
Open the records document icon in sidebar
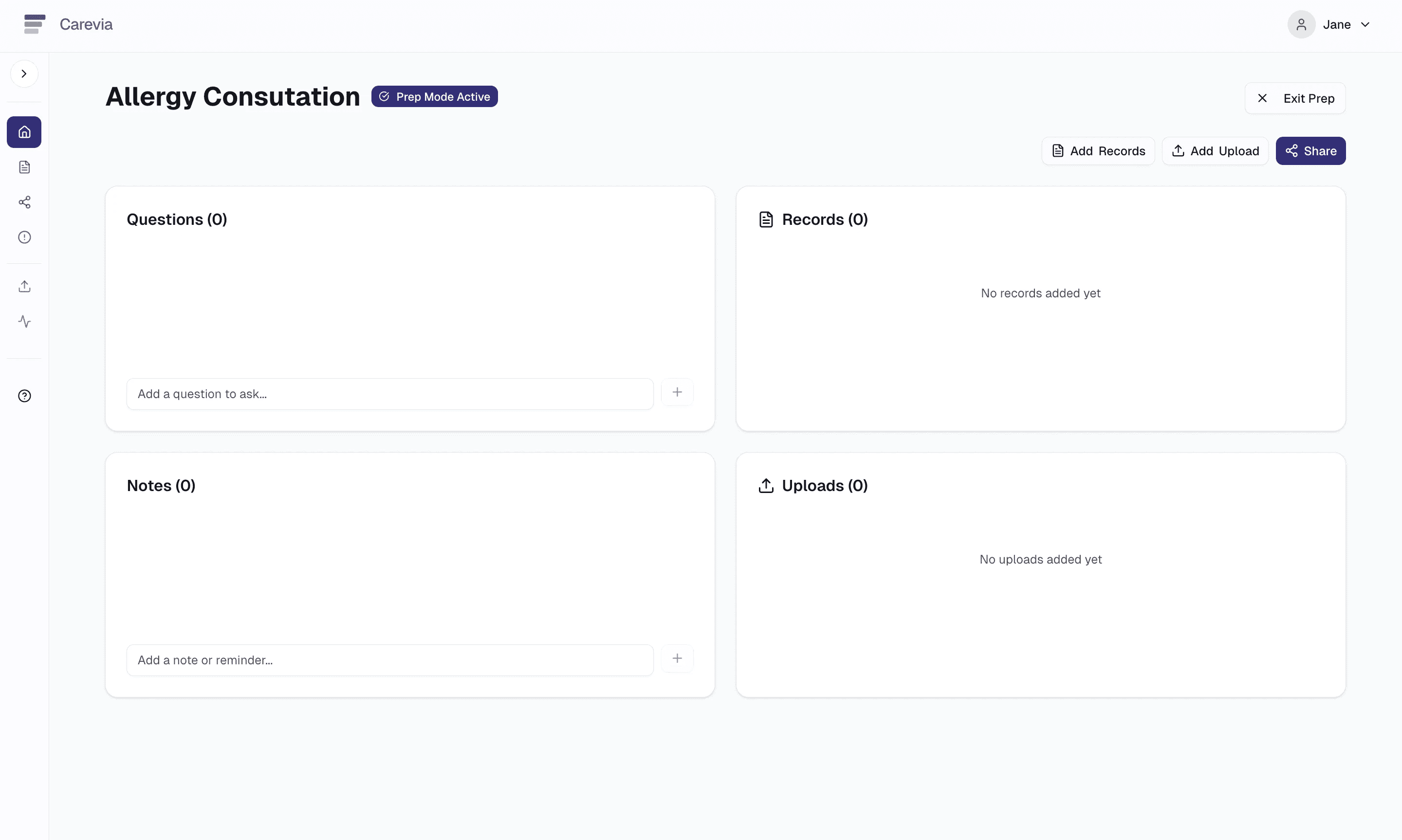click(x=24, y=167)
